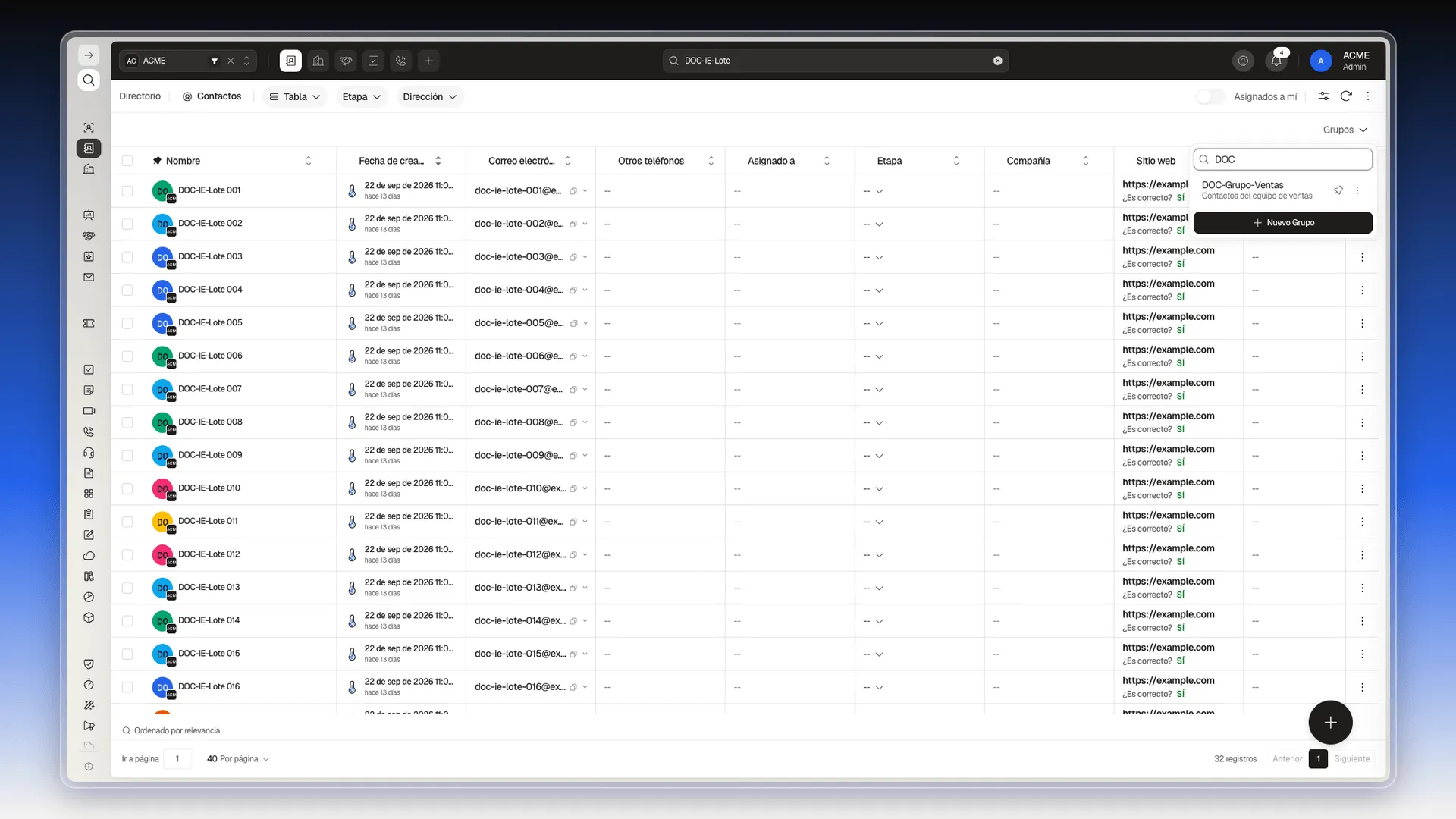Viewport: 1456px width, 819px height.
Task: Toggle the Asignados a mí switch
Action: tap(1210, 96)
